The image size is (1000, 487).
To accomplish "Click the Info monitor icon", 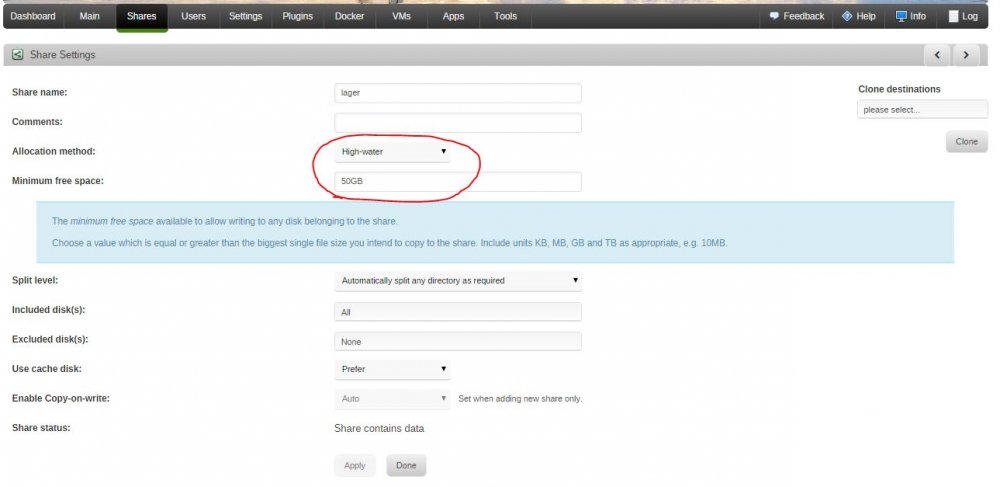I will point(901,16).
